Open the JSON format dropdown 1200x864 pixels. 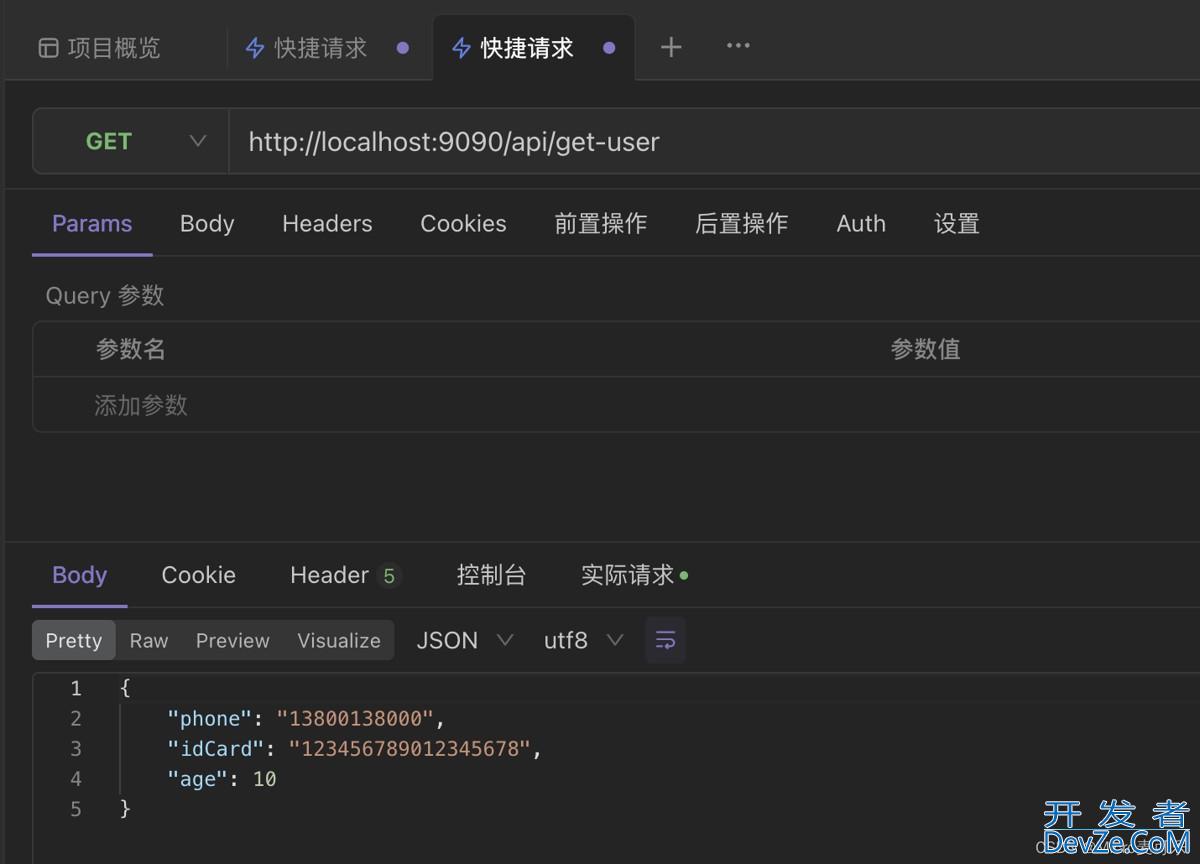tap(464, 640)
